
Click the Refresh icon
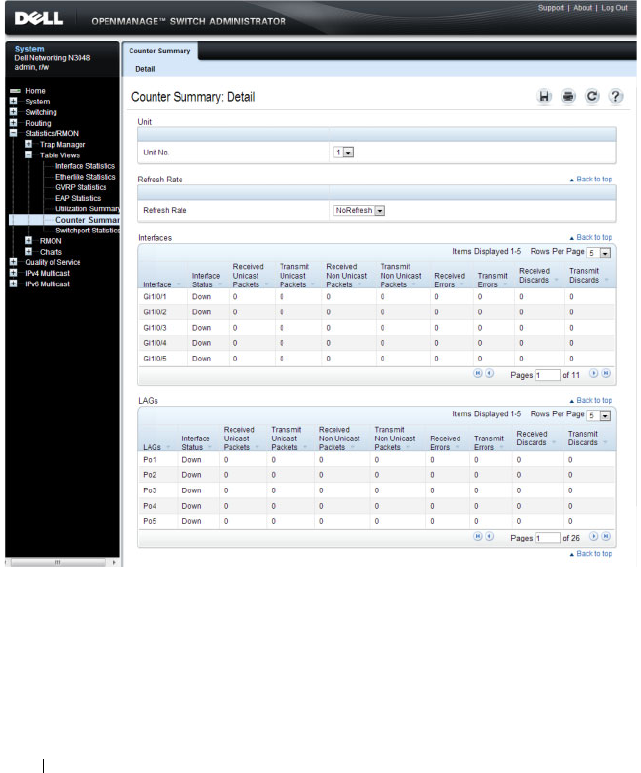tap(592, 97)
